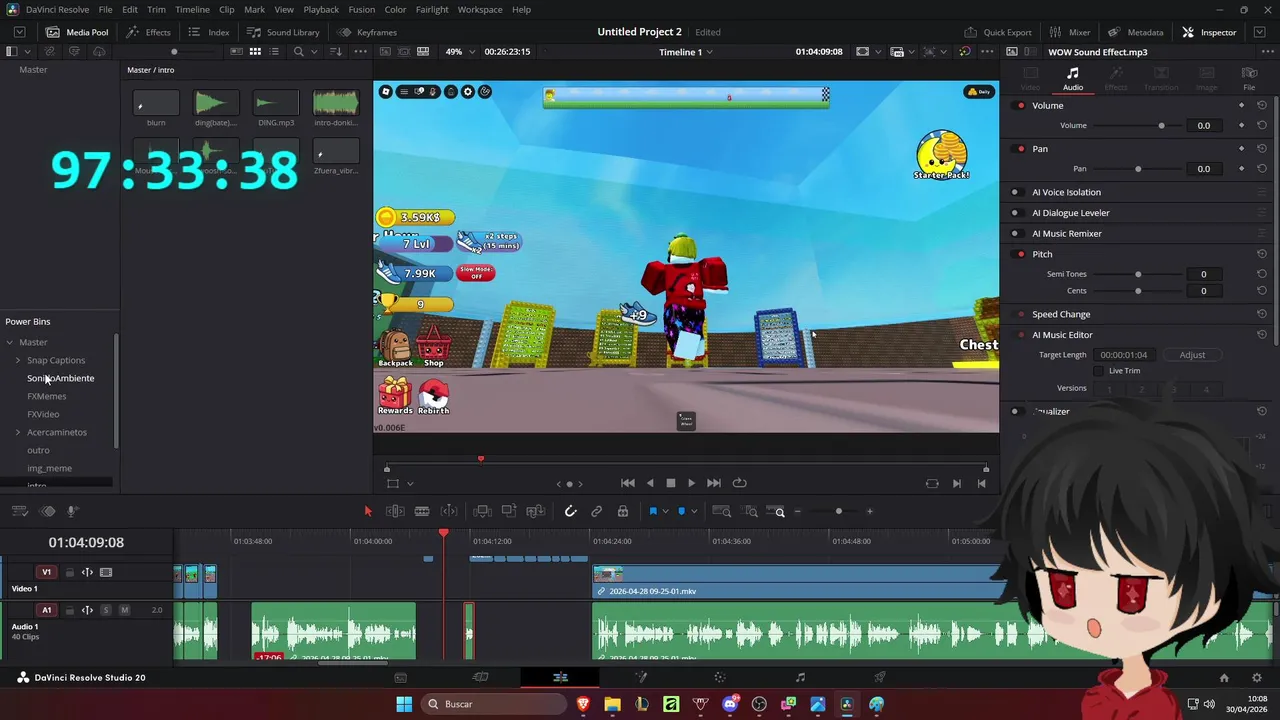
Task: Stop playback in the viewer
Action: tap(670, 483)
